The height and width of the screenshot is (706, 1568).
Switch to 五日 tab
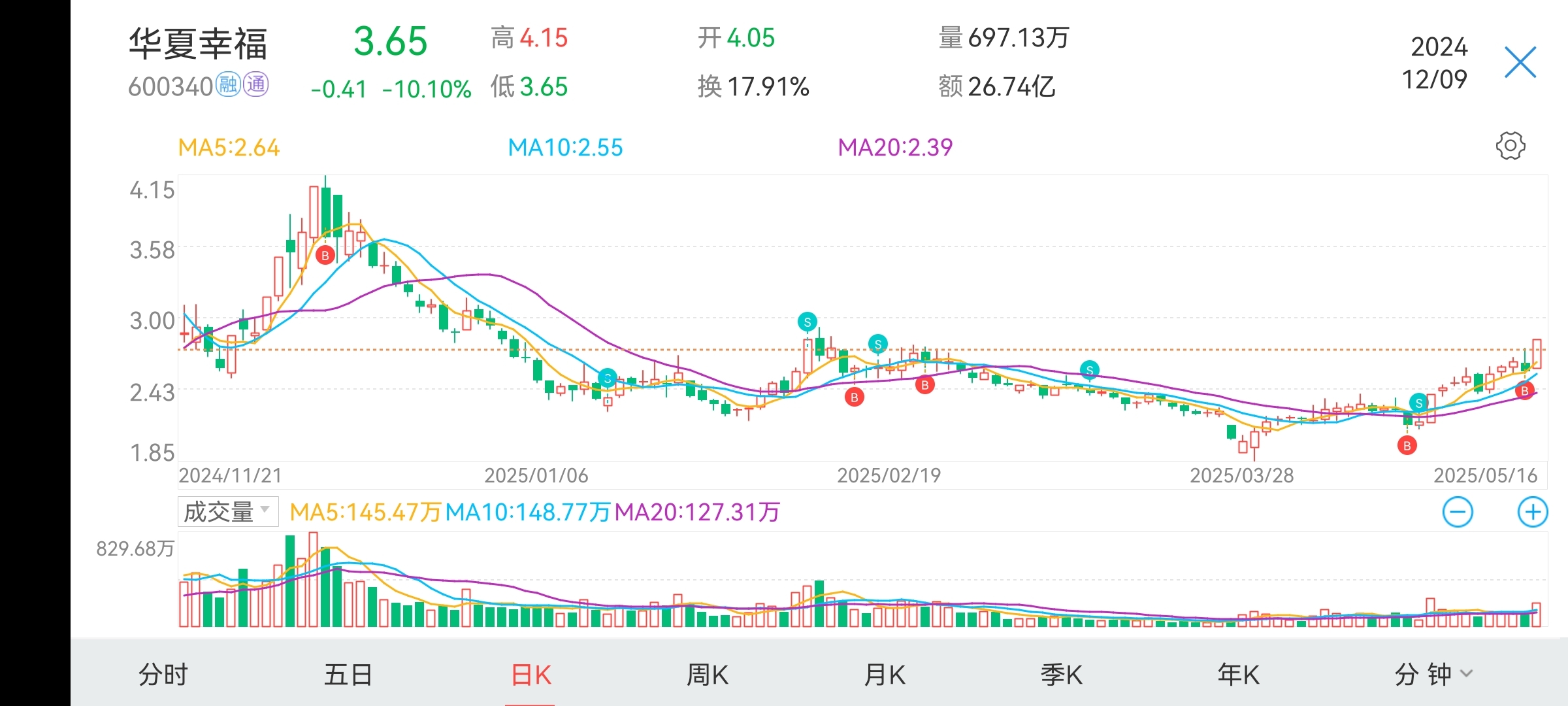(348, 674)
